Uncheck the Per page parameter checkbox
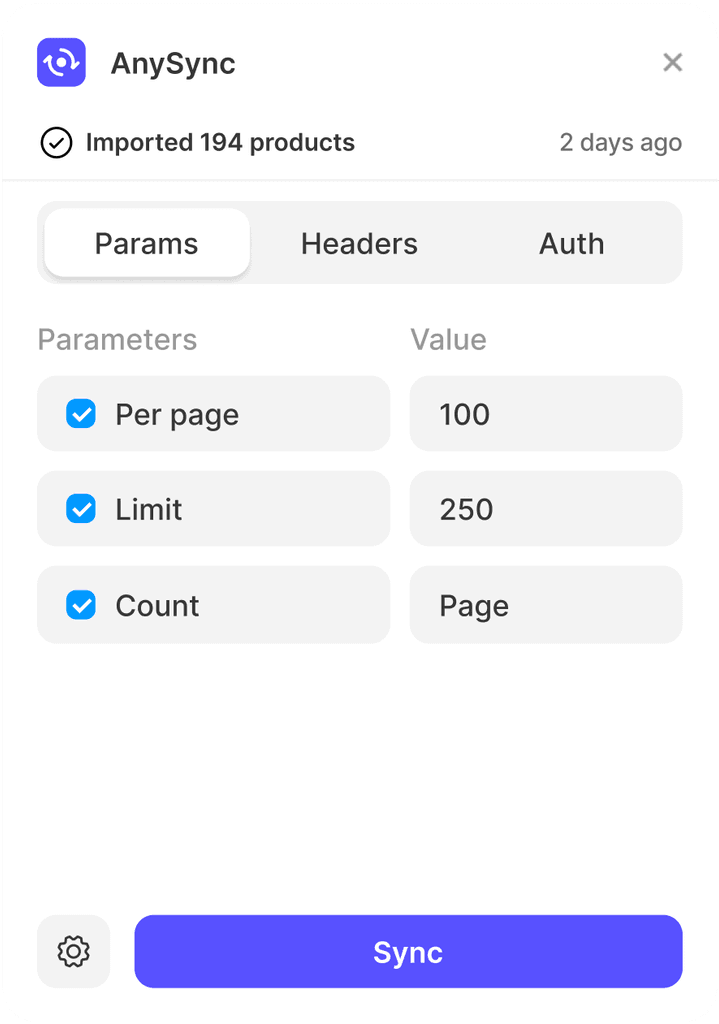Screen dimensions: 719x1024 pyautogui.click(x=81, y=413)
